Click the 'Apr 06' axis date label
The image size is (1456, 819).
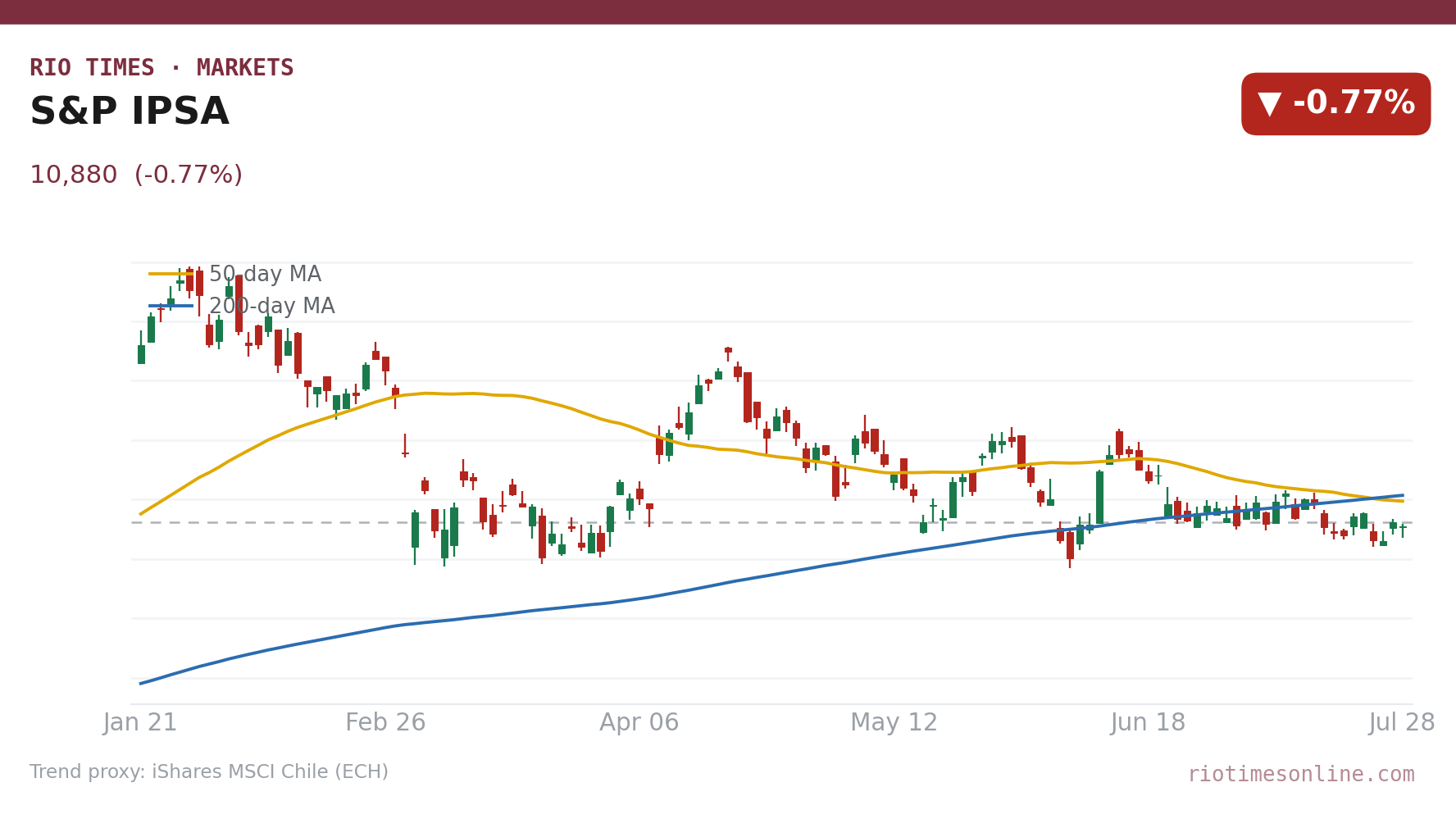(x=639, y=723)
